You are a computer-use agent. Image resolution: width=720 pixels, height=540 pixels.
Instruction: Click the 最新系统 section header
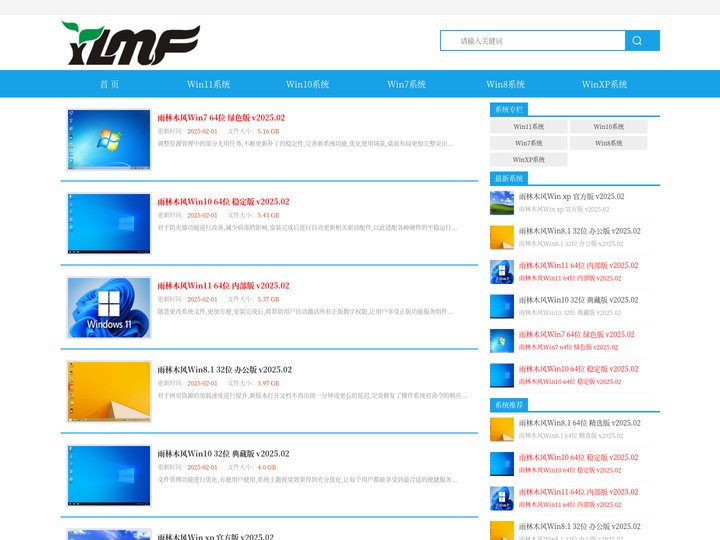[x=509, y=178]
